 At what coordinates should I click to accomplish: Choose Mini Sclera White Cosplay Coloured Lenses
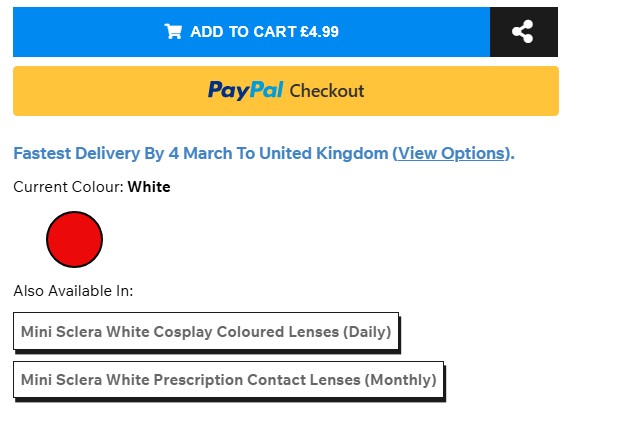coord(206,331)
